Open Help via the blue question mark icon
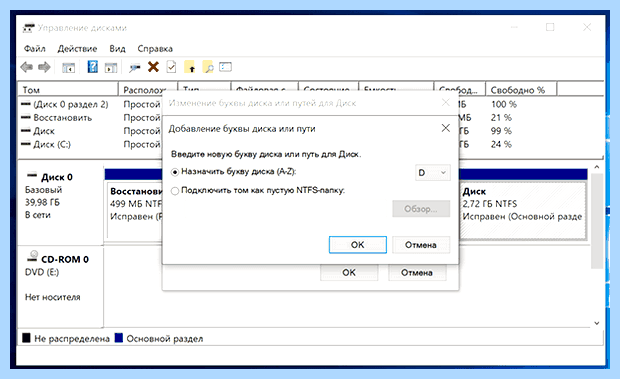Viewport: 620px width, 379px height. click(x=93, y=67)
